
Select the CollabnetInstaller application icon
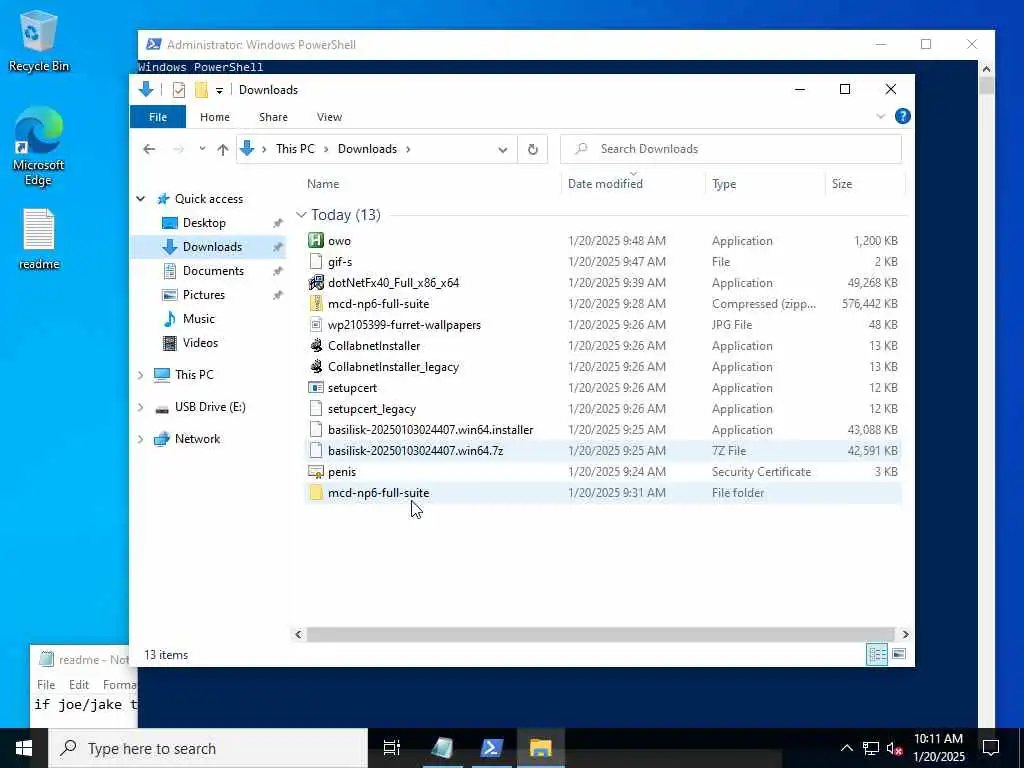point(316,345)
